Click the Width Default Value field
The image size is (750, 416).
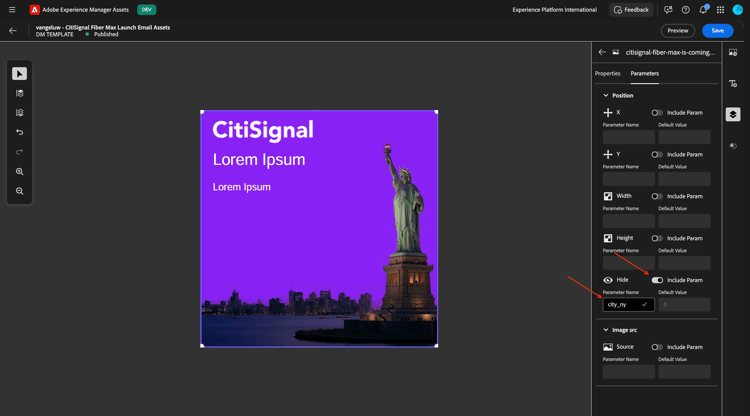tap(684, 221)
